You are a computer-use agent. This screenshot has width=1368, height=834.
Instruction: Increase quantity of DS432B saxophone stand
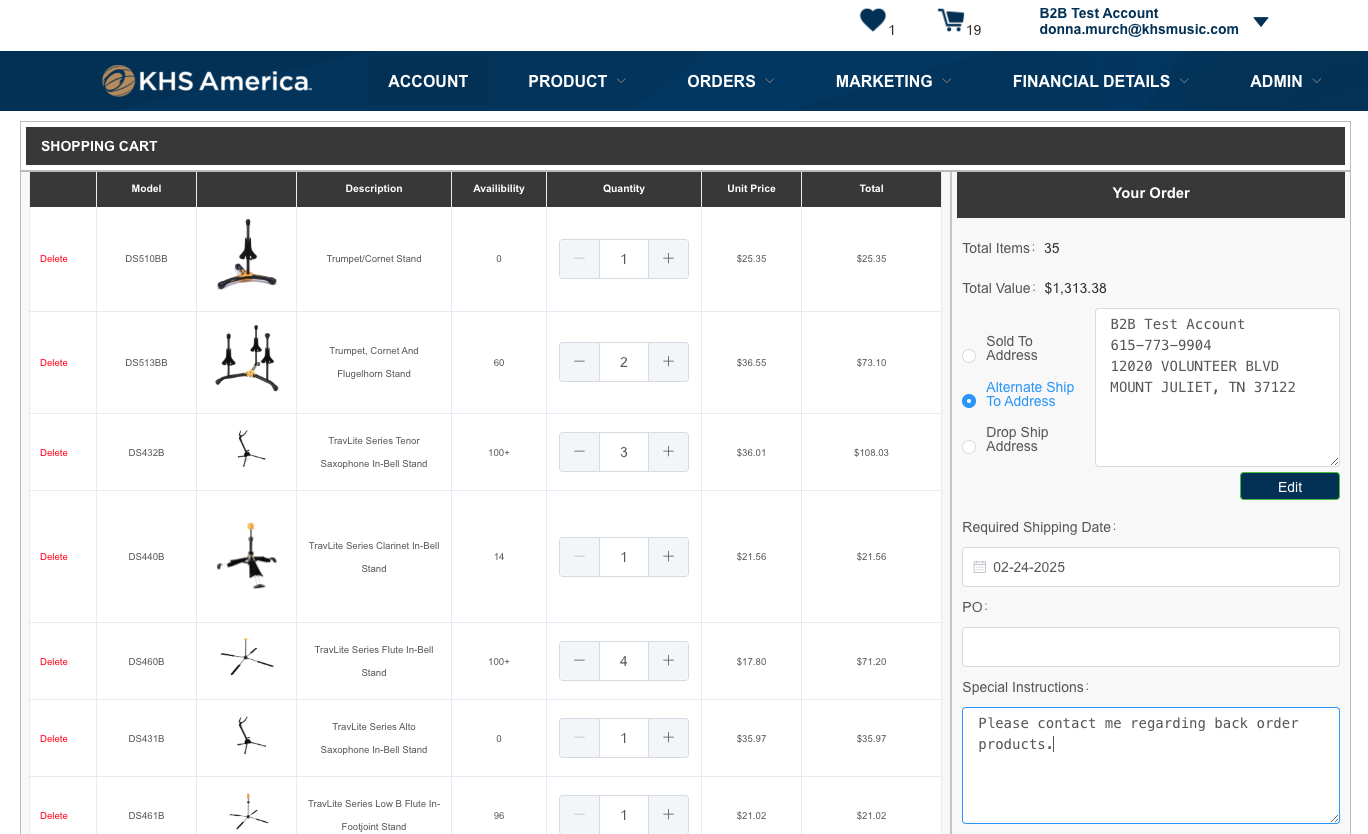[668, 452]
